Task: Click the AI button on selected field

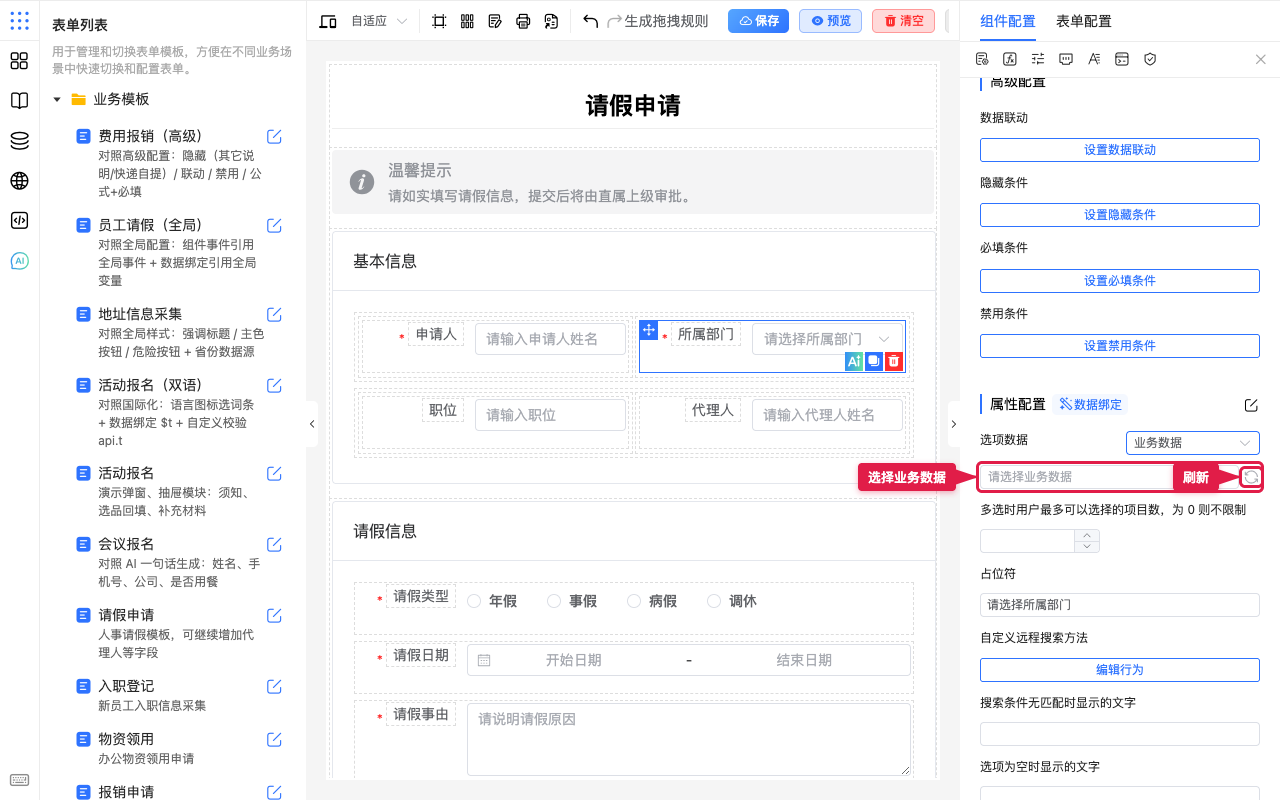Action: (854, 362)
